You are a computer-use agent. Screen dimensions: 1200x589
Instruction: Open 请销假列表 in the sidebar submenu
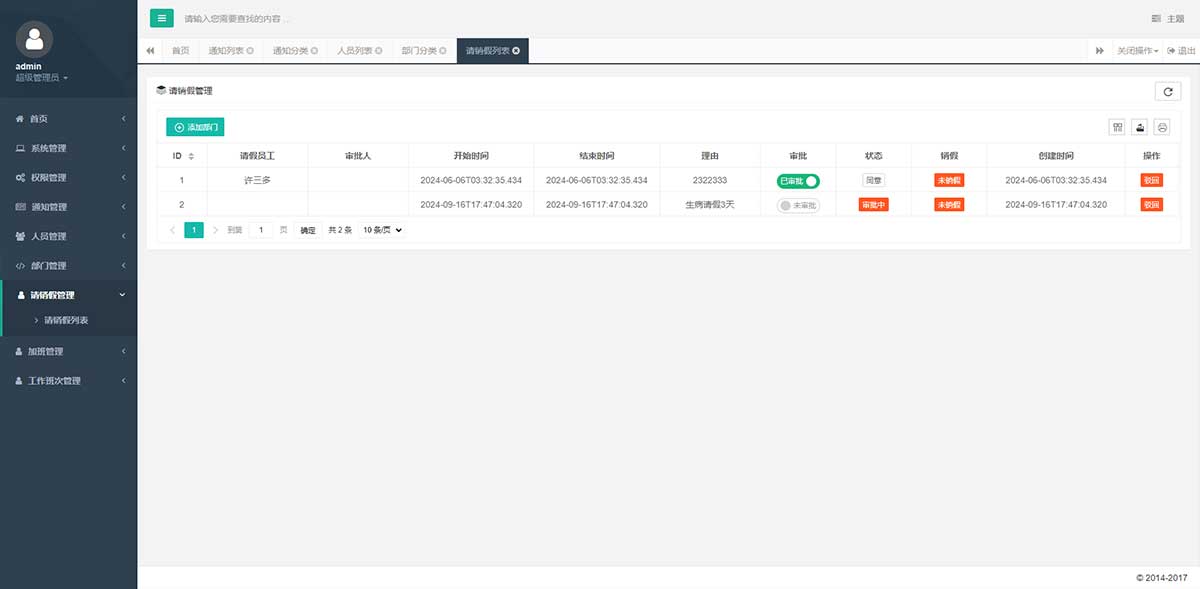coord(66,321)
